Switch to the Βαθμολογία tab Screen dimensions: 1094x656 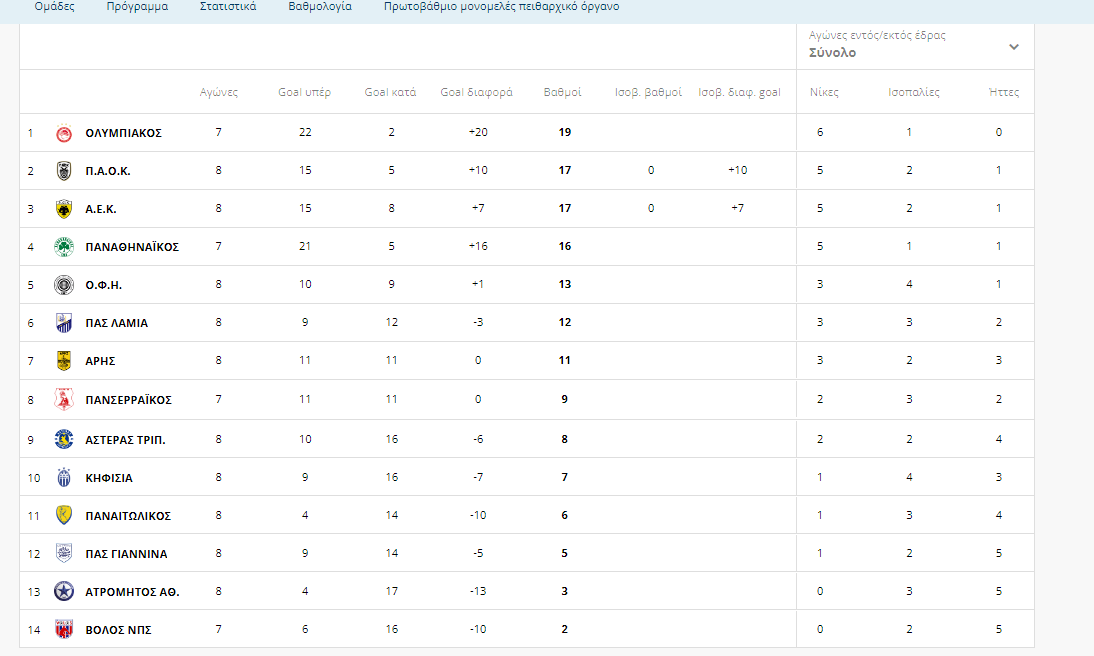320,6
